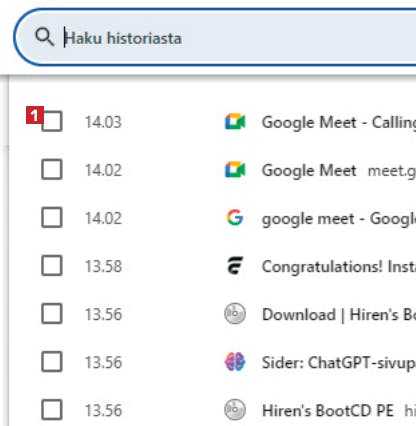The height and width of the screenshot is (426, 416).
Task: Open the Hiren's BootCD PE history link
Action: 328,410
